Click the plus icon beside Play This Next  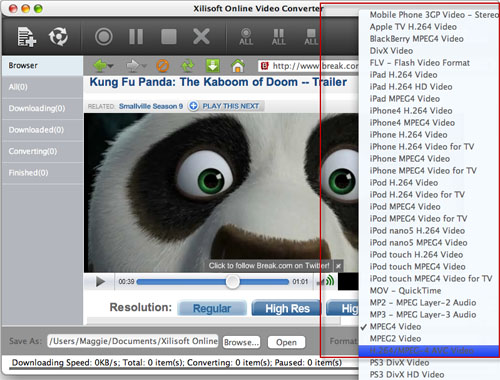pos(193,106)
